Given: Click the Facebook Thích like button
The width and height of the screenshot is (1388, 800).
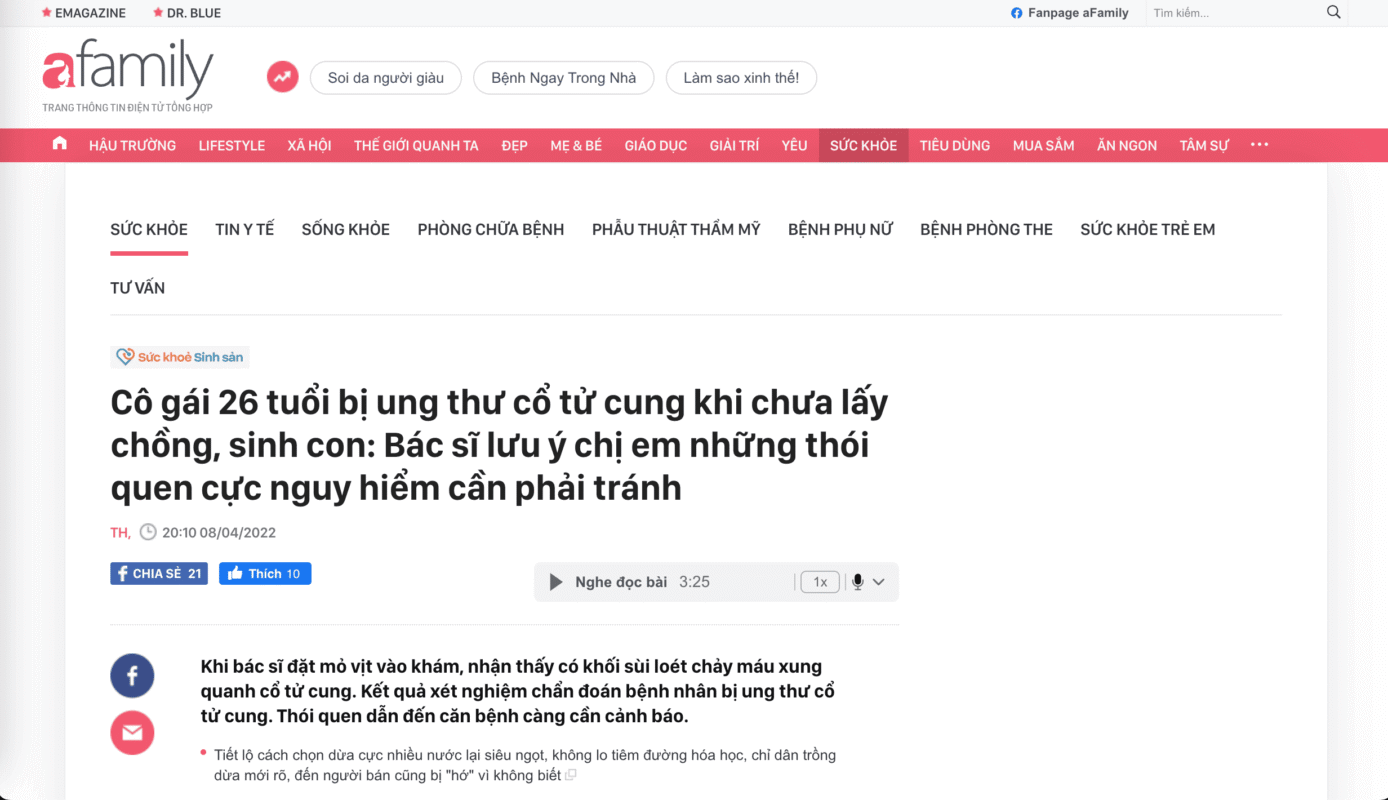Looking at the screenshot, I should 265,573.
